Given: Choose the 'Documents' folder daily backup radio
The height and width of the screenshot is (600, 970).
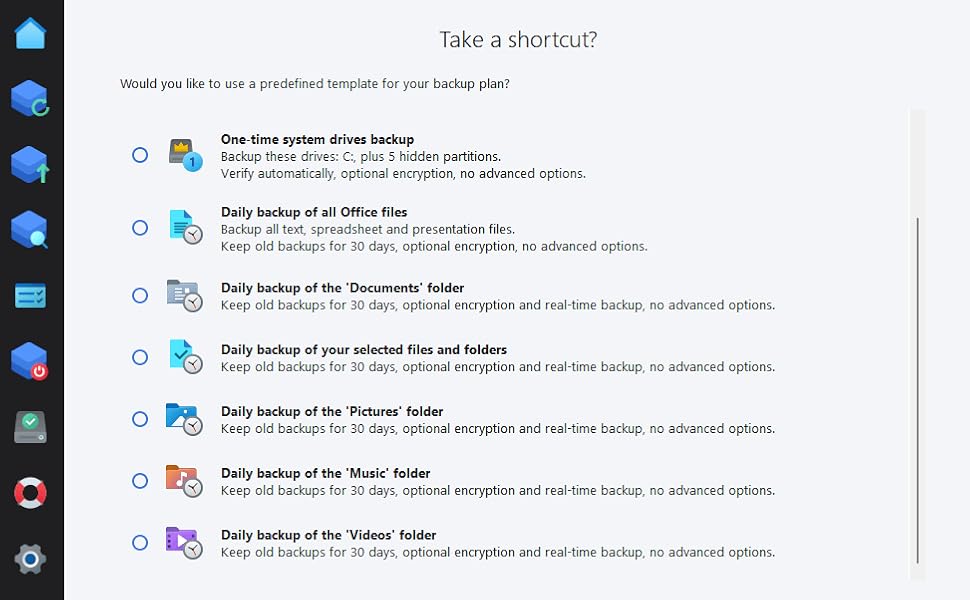Looking at the screenshot, I should [140, 296].
